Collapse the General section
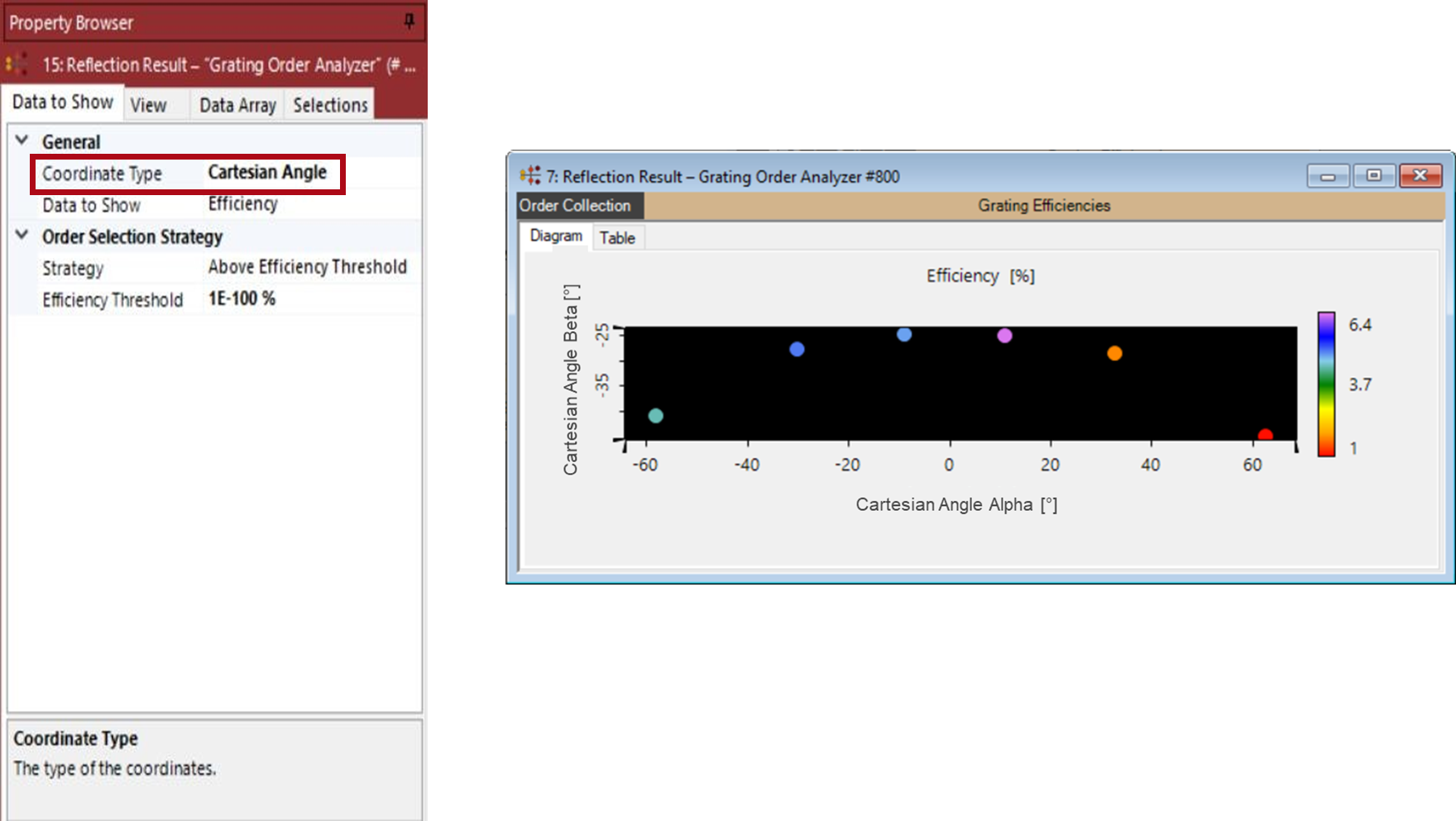The height and width of the screenshot is (821, 1456). click(22, 141)
